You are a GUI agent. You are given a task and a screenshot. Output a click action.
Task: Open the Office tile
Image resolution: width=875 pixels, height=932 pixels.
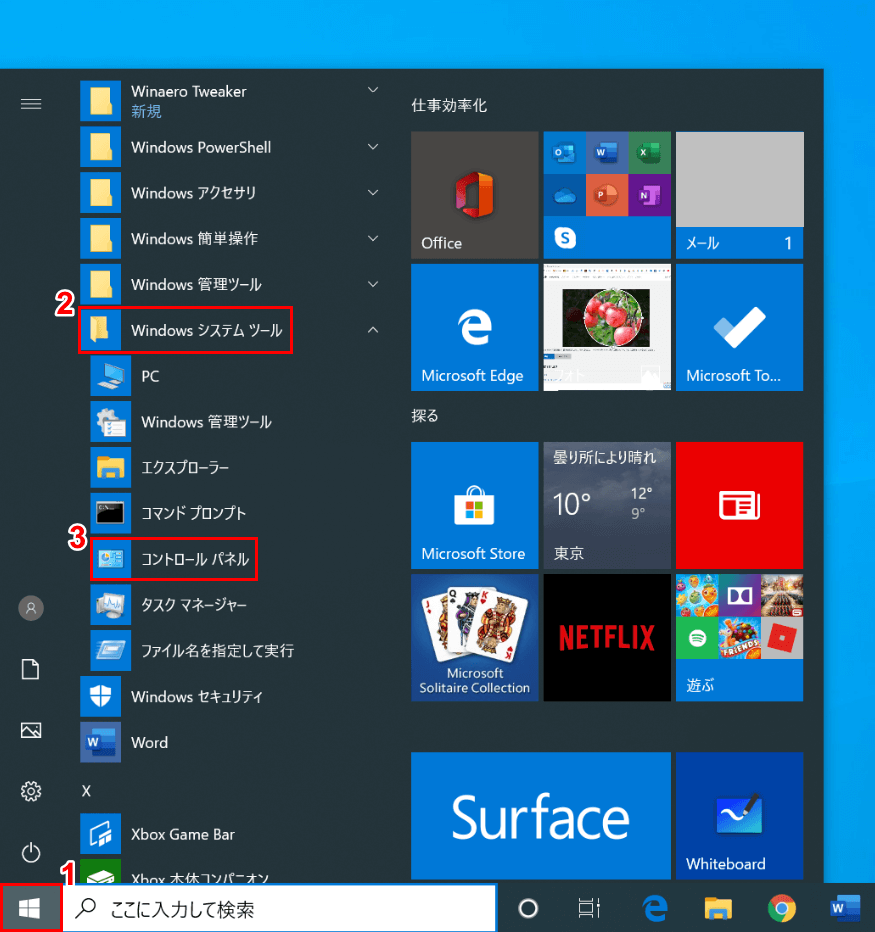[474, 195]
